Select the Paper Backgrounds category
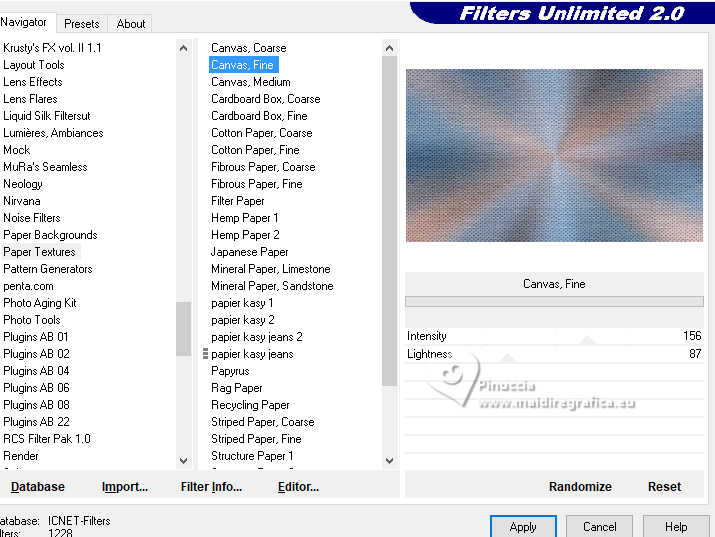The width and height of the screenshot is (715, 537). click(x=51, y=235)
